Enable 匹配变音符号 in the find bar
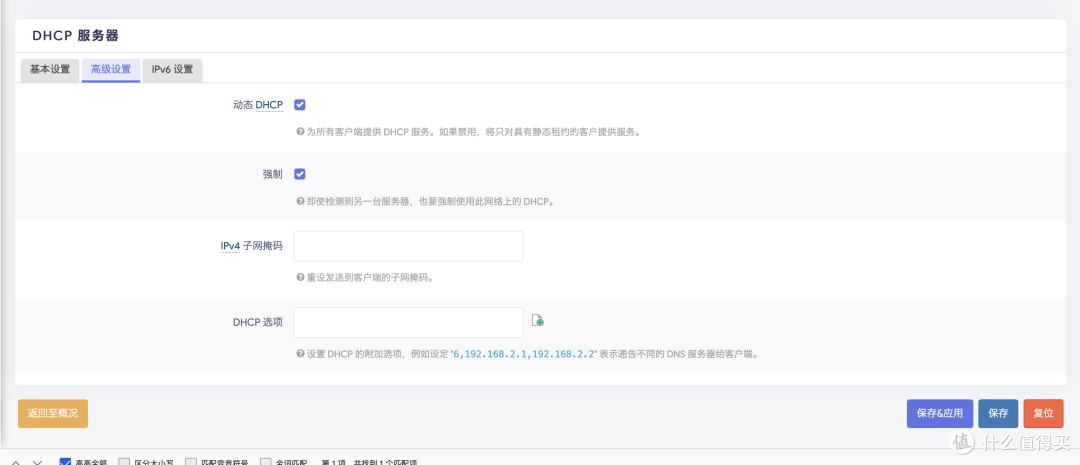This screenshot has height=465, width=1080. point(191,462)
